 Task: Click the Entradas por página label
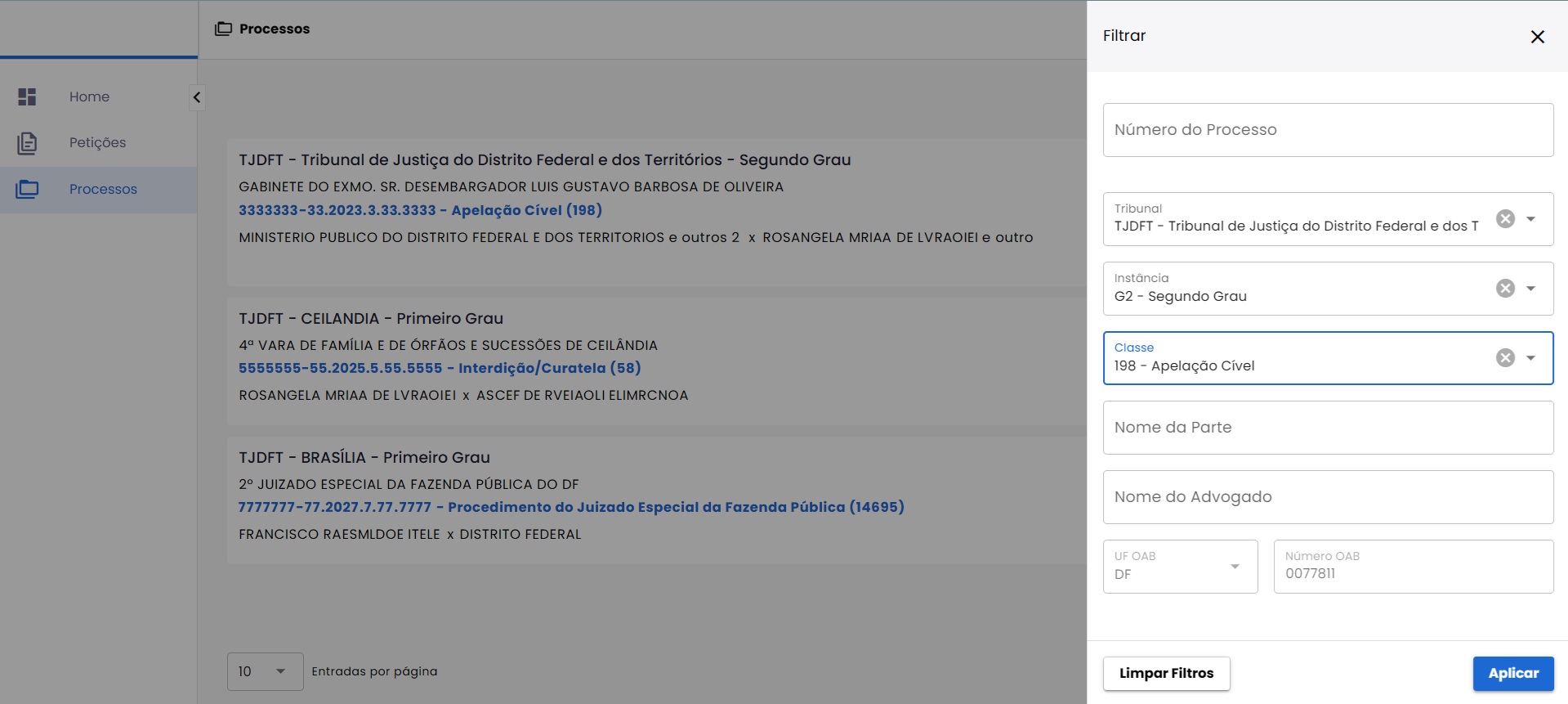click(x=374, y=671)
